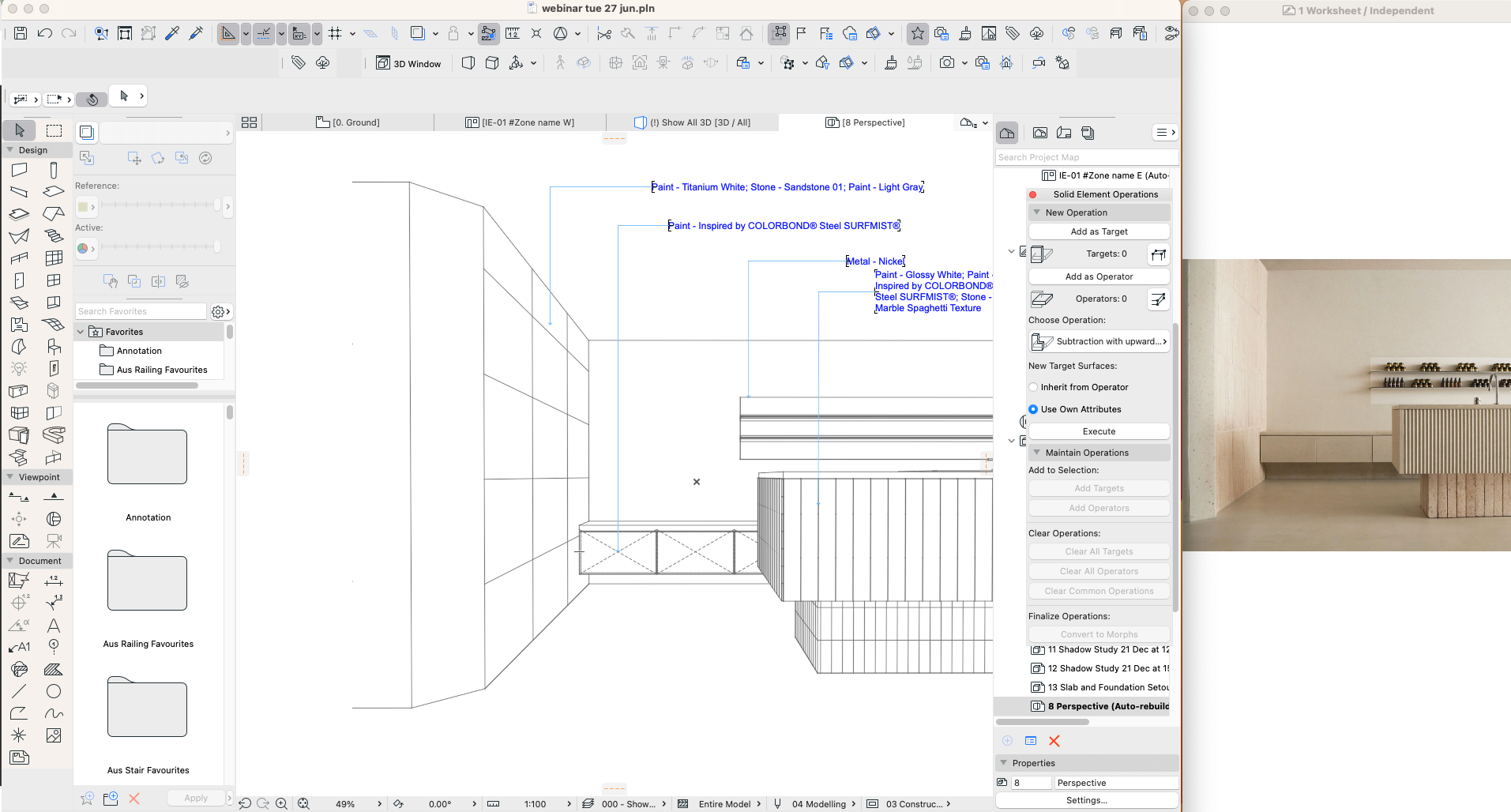The image size is (1511, 812).
Task: Open the Subtraction with upward operation dropdown
Action: pyautogui.click(x=1099, y=342)
